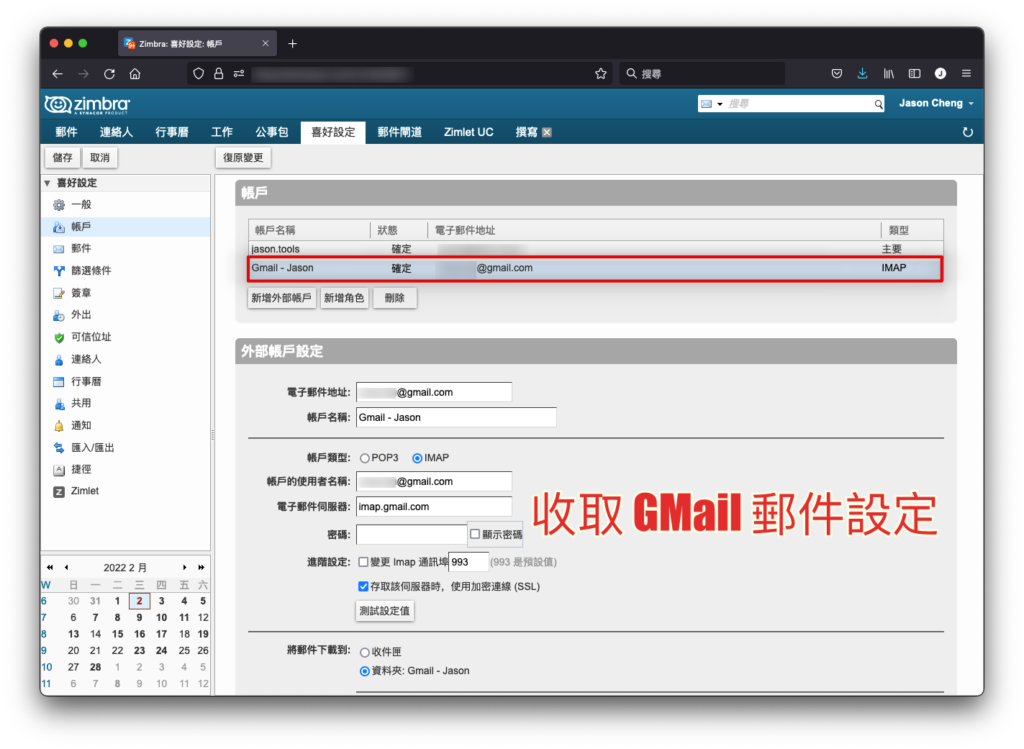This screenshot has width=1024, height=749.
Task: Switch to the 工作 tasks tab
Action: pos(221,133)
